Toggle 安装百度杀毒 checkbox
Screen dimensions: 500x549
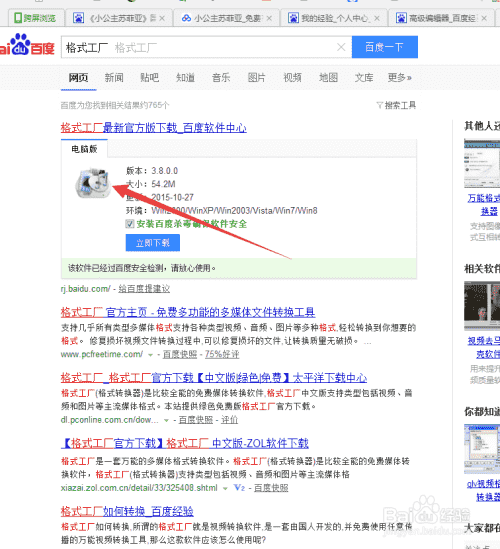pyautogui.click(x=130, y=224)
